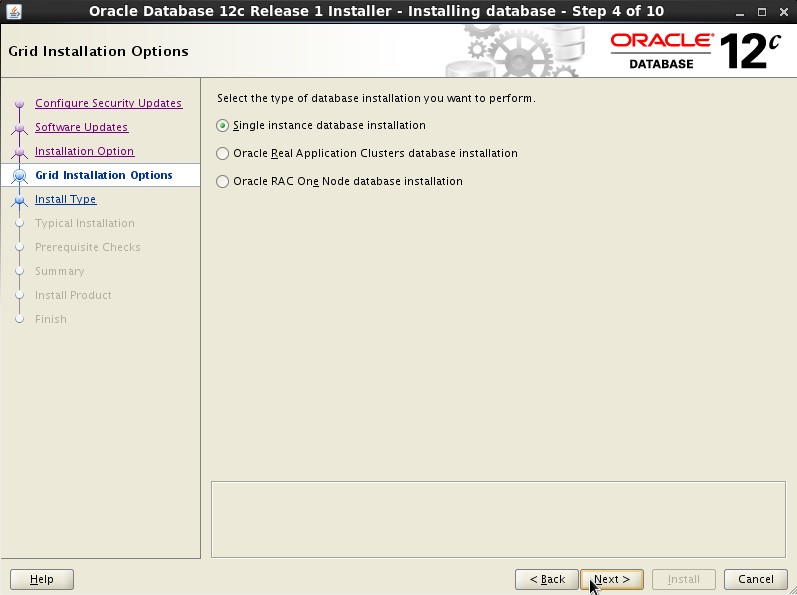797x595 pixels.
Task: Click the Java icon in title bar
Action: coord(14,11)
